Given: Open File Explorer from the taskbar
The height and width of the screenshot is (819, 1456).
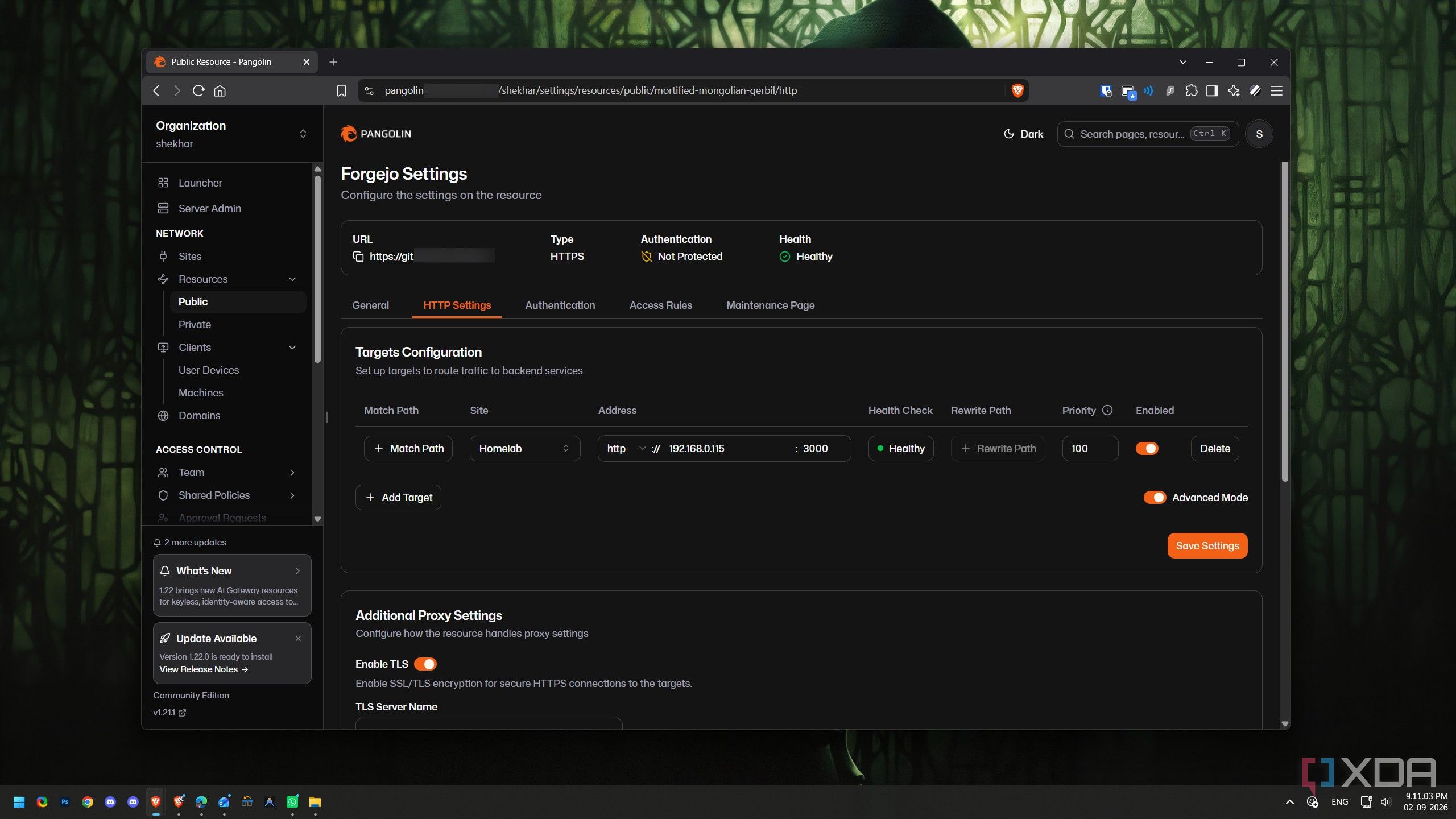Looking at the screenshot, I should coord(315,802).
